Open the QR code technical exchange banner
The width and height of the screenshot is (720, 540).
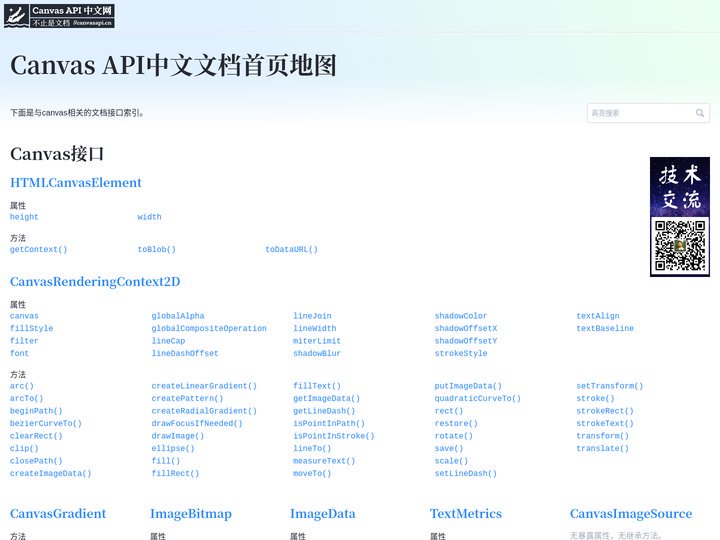(680, 217)
